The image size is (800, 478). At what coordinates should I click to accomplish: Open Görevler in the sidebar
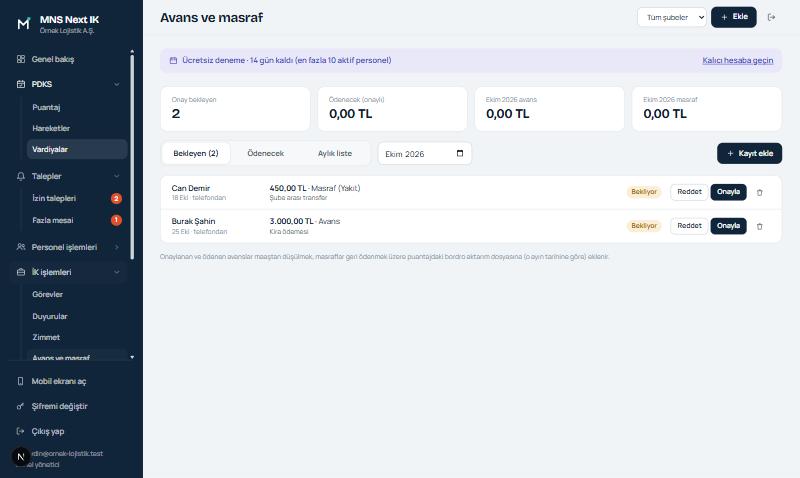[77, 294]
